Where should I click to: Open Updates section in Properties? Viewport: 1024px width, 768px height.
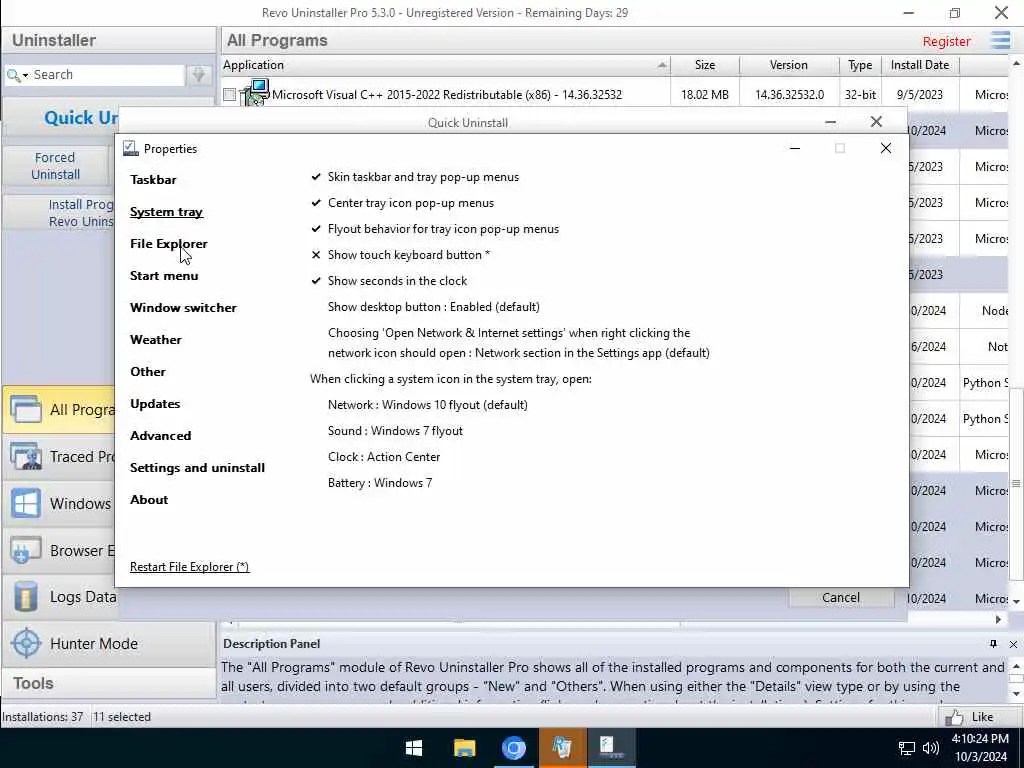(155, 404)
